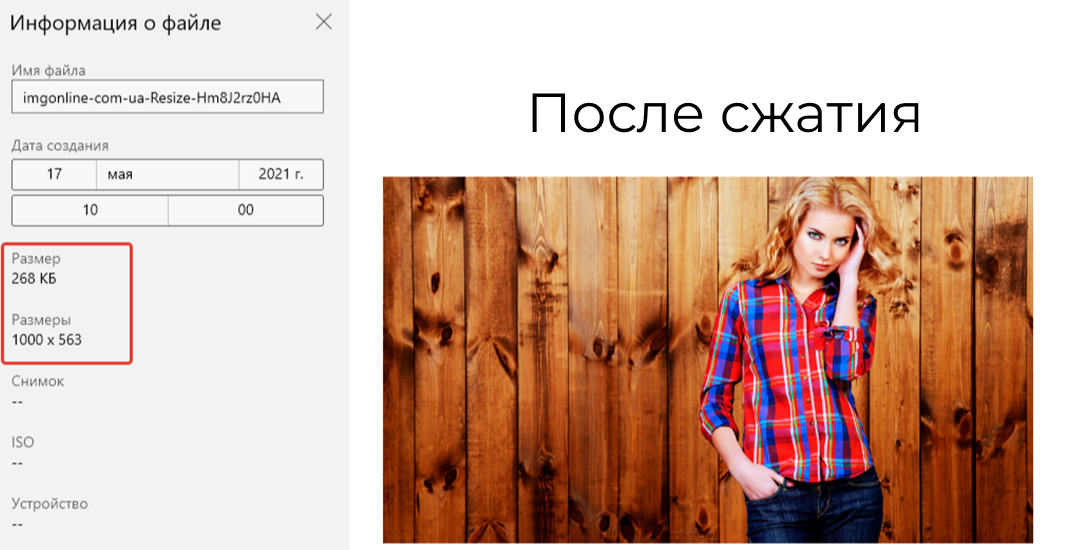Select the minutes field showing 00
The width and height of the screenshot is (1067, 550).
(x=246, y=210)
